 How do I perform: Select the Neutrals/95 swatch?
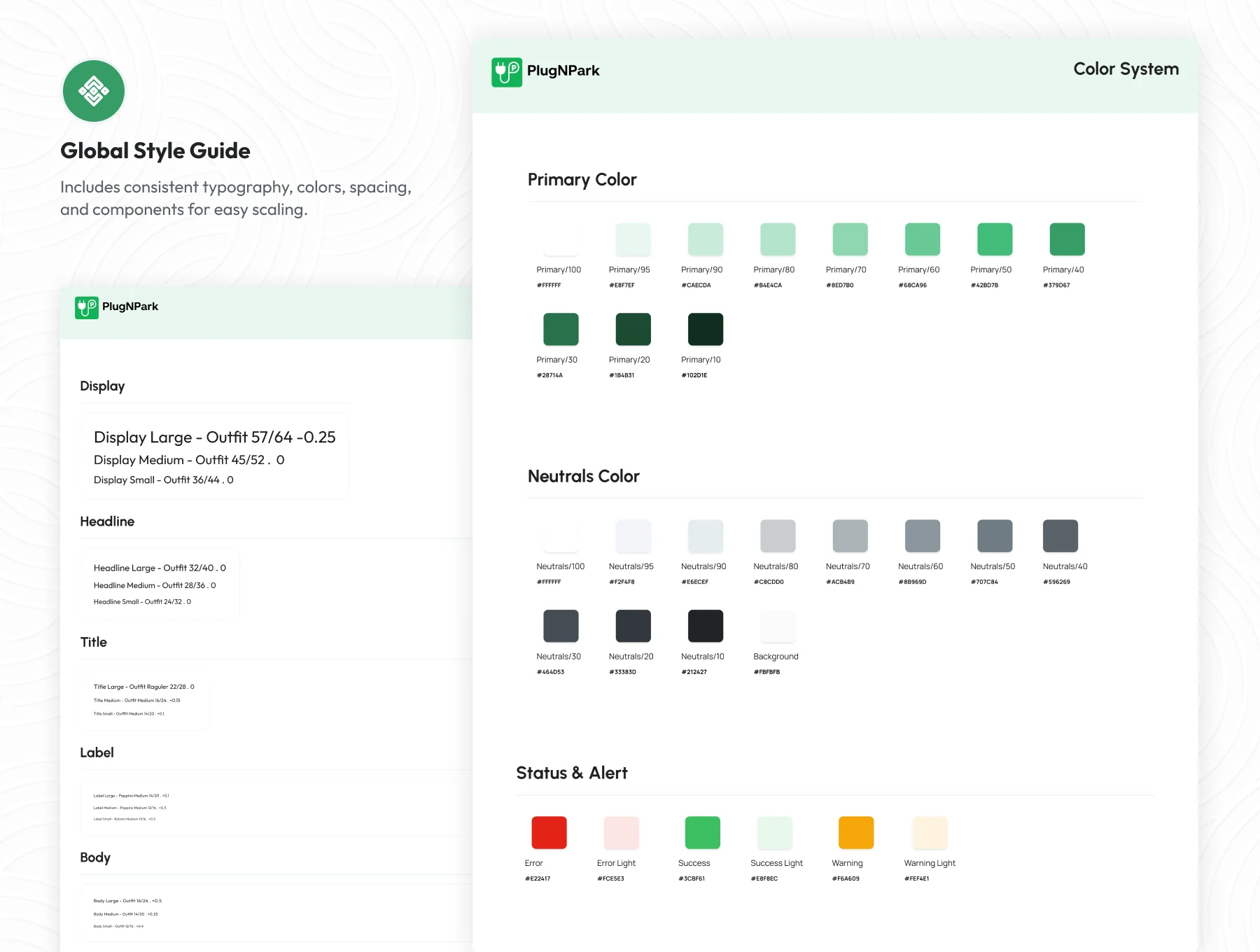tap(633, 536)
